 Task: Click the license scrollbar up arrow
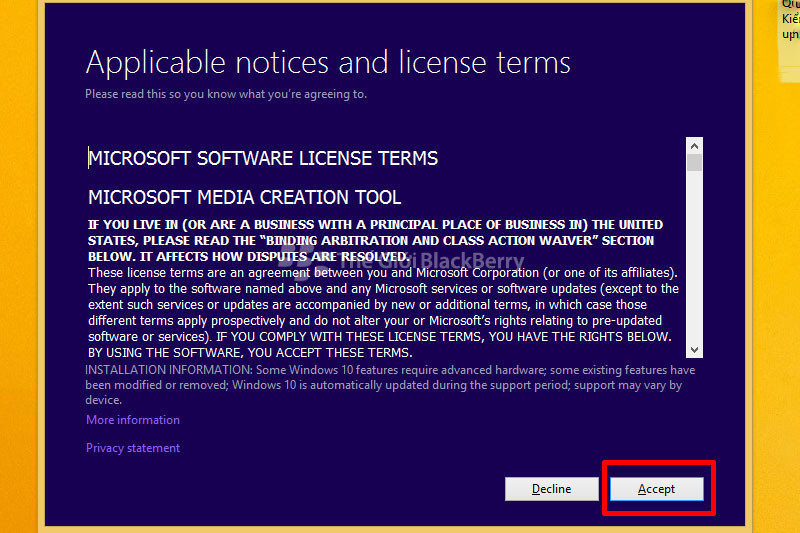coord(694,146)
